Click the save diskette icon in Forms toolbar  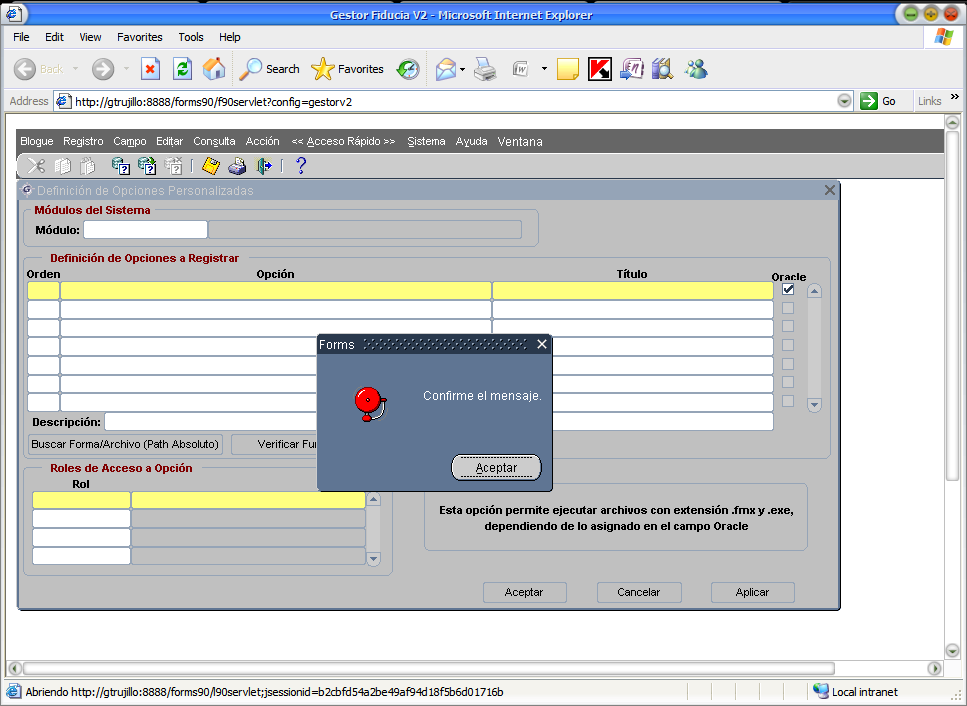pyautogui.click(x=211, y=166)
